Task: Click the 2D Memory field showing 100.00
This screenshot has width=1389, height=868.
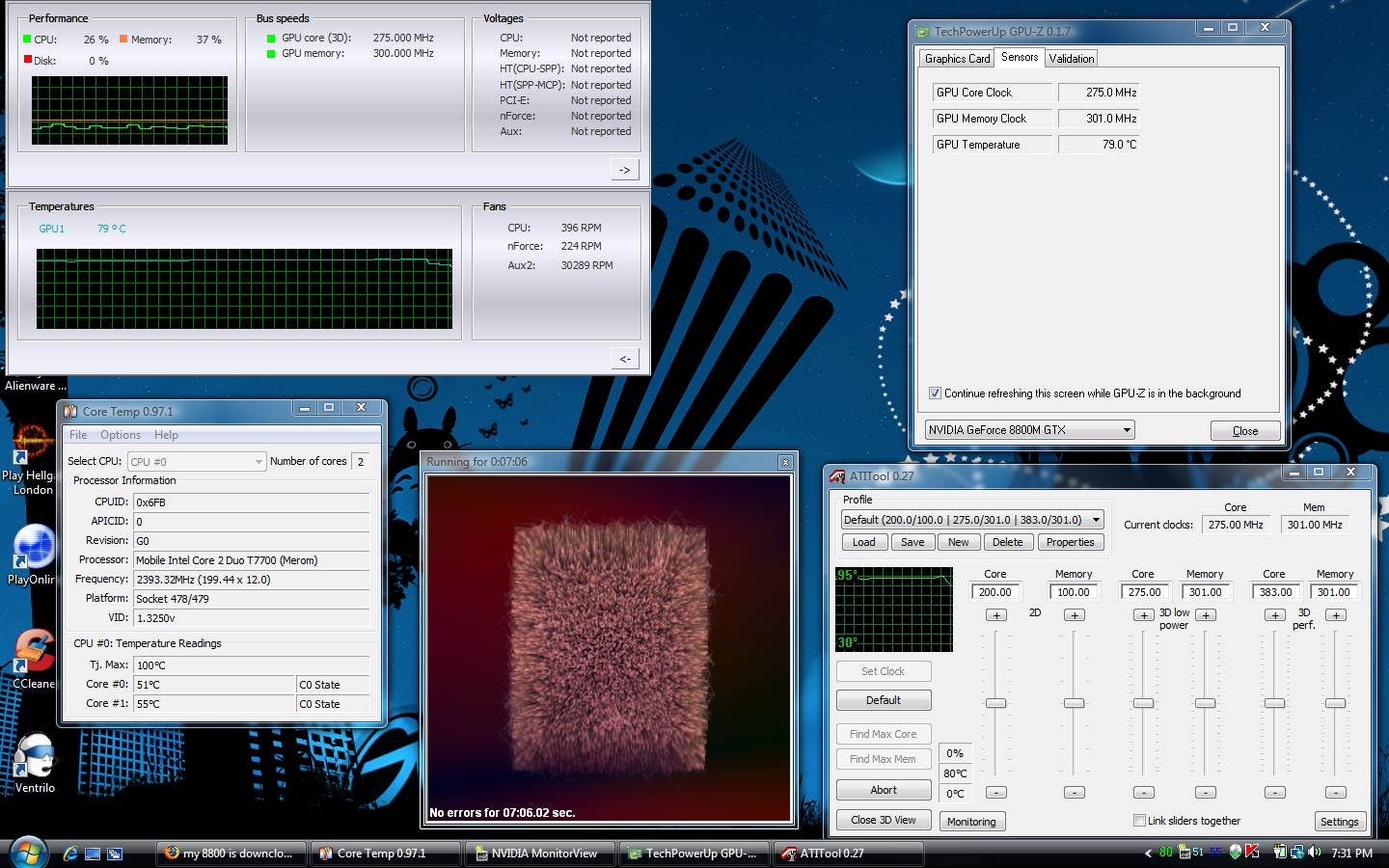Action: click(x=1074, y=592)
